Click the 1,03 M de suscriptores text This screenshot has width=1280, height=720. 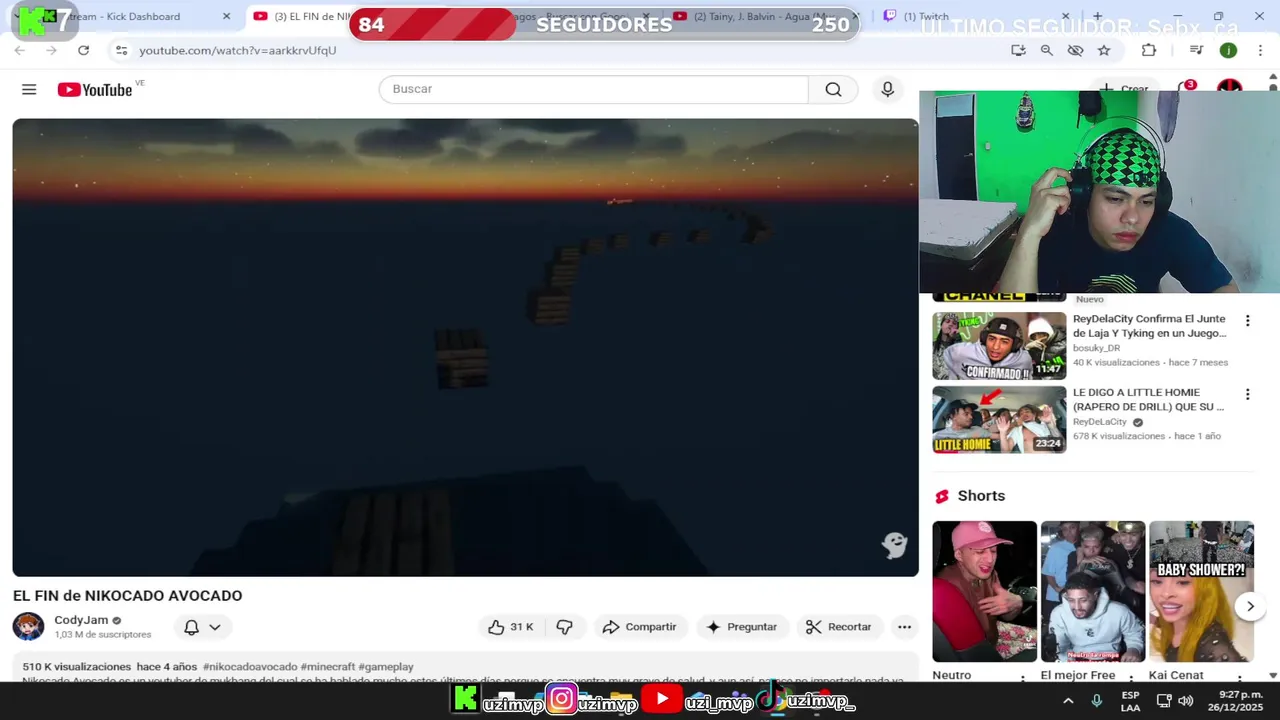click(103, 635)
